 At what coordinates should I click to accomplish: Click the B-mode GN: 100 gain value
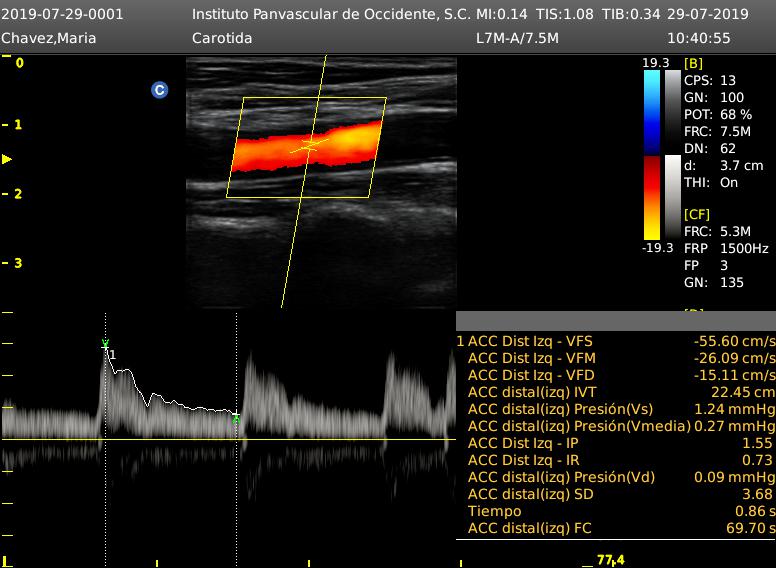(x=714, y=97)
